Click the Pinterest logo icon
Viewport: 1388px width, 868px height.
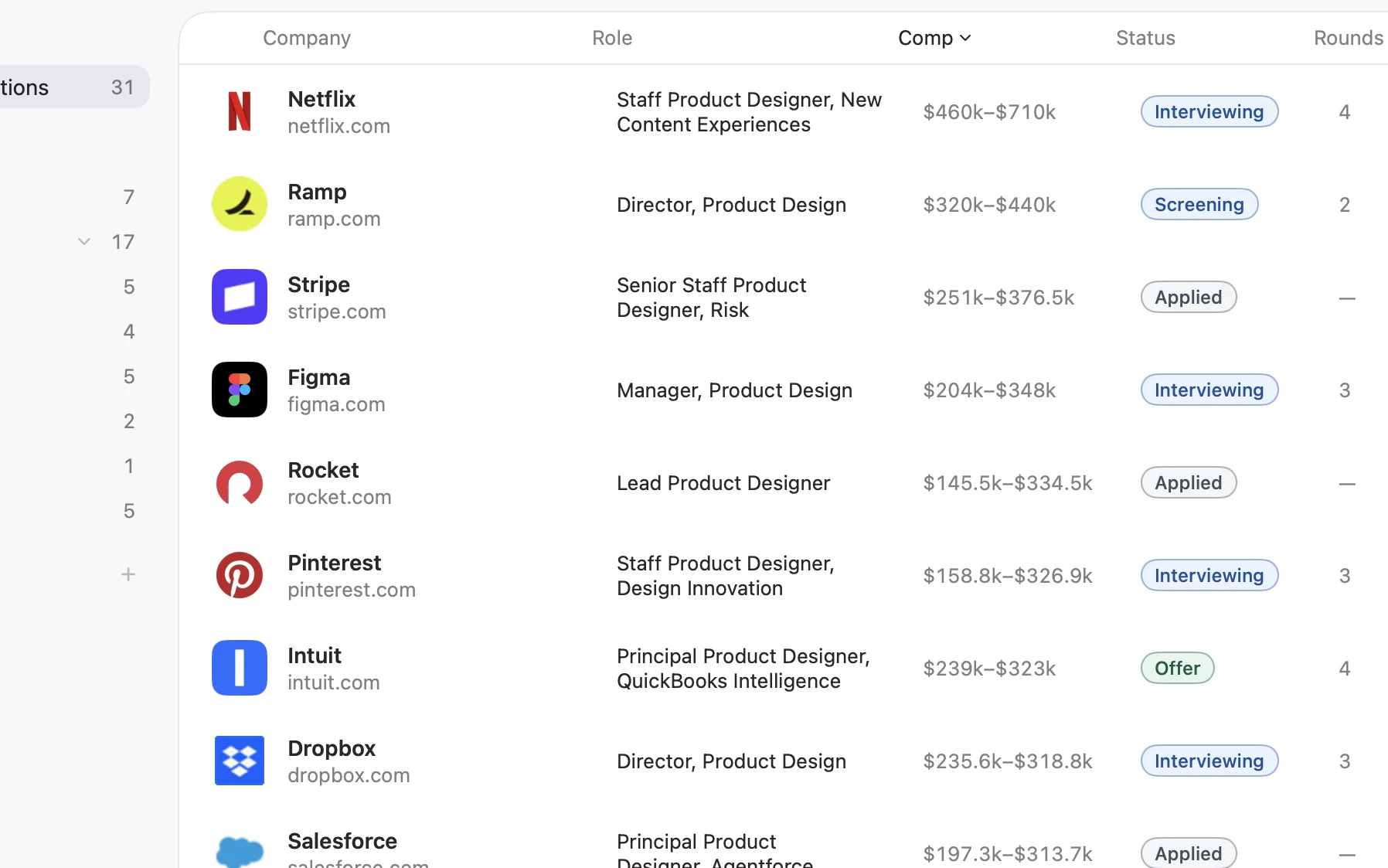[x=240, y=575]
